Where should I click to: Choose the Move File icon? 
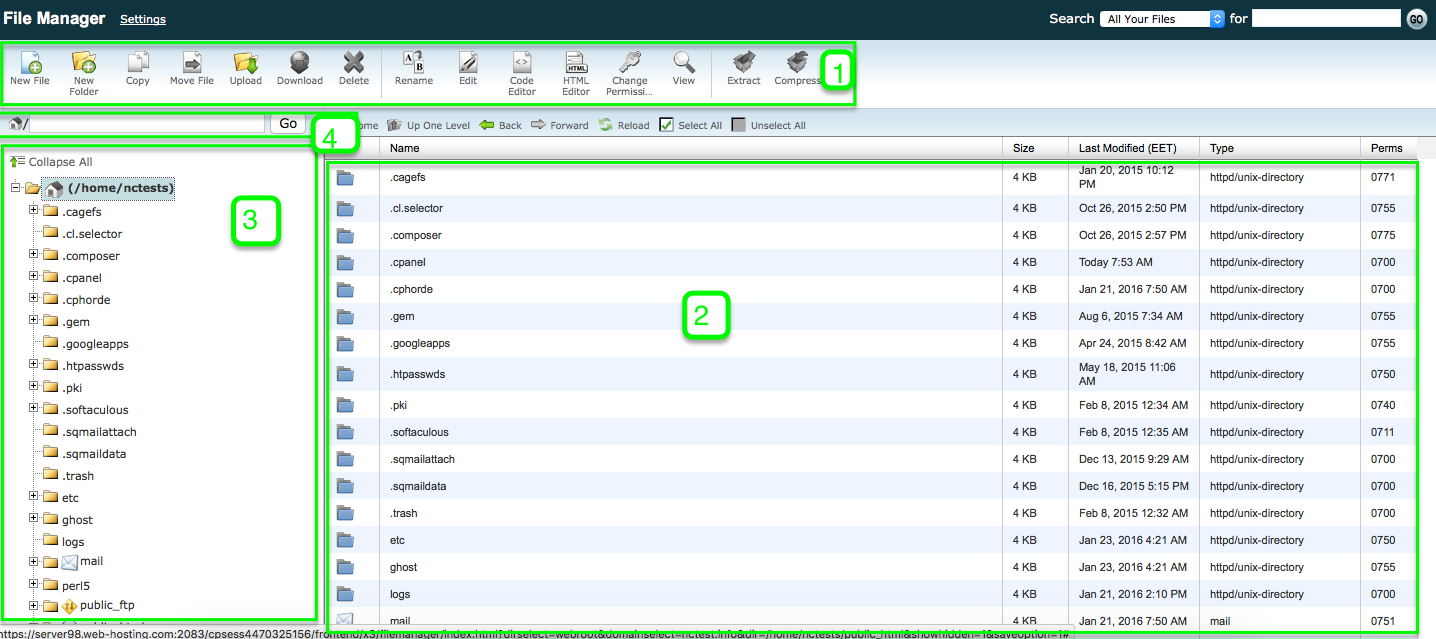(192, 63)
